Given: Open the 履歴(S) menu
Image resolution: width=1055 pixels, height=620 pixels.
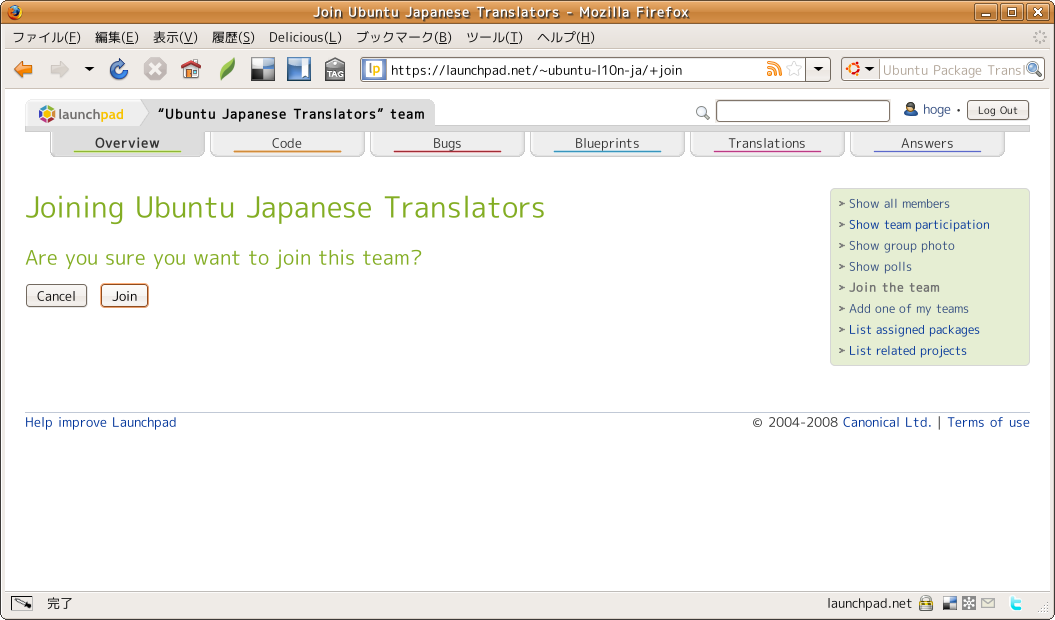Looking at the screenshot, I should tap(233, 38).
